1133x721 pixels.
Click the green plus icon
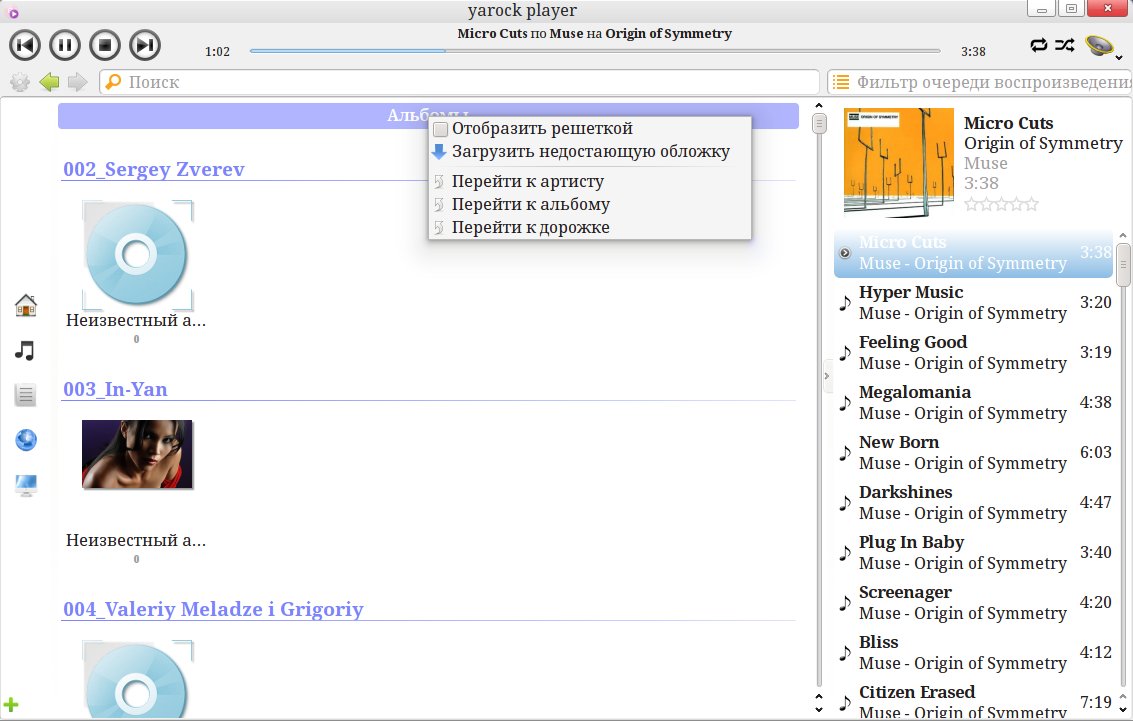(12, 705)
